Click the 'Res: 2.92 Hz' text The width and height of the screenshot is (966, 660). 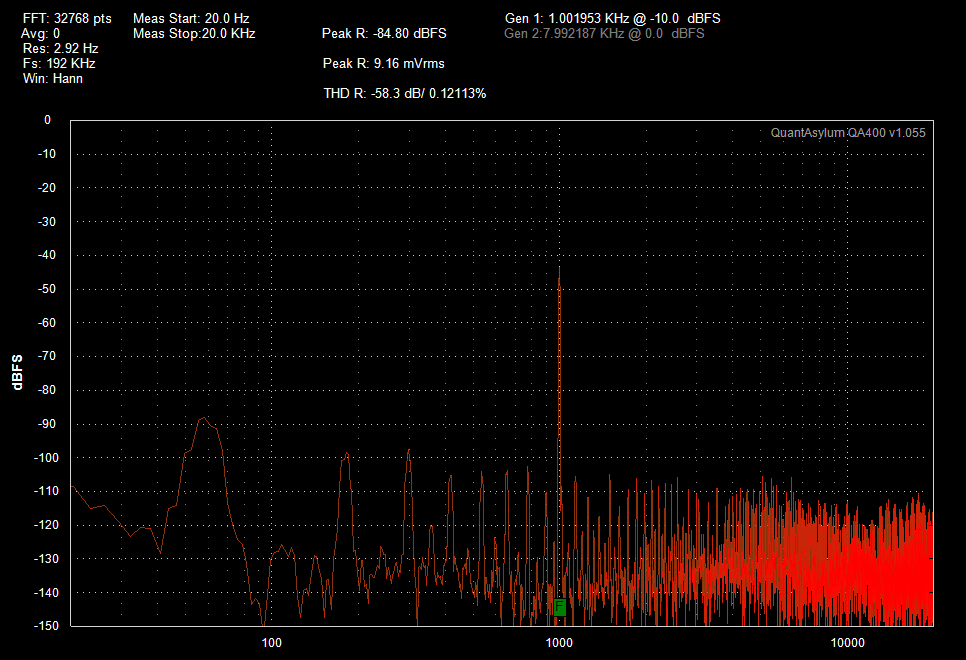(x=60, y=48)
